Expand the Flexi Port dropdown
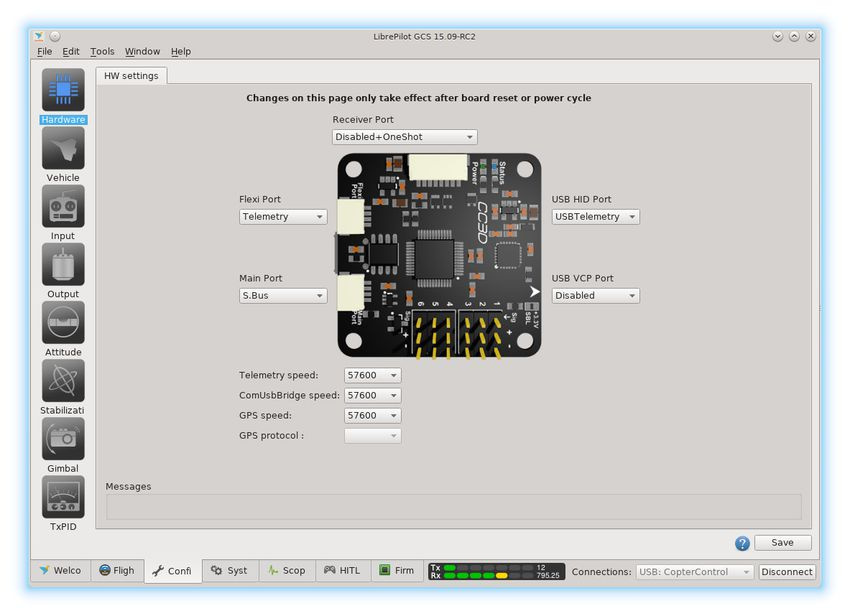Screen dimensions: 850x616 [283, 217]
